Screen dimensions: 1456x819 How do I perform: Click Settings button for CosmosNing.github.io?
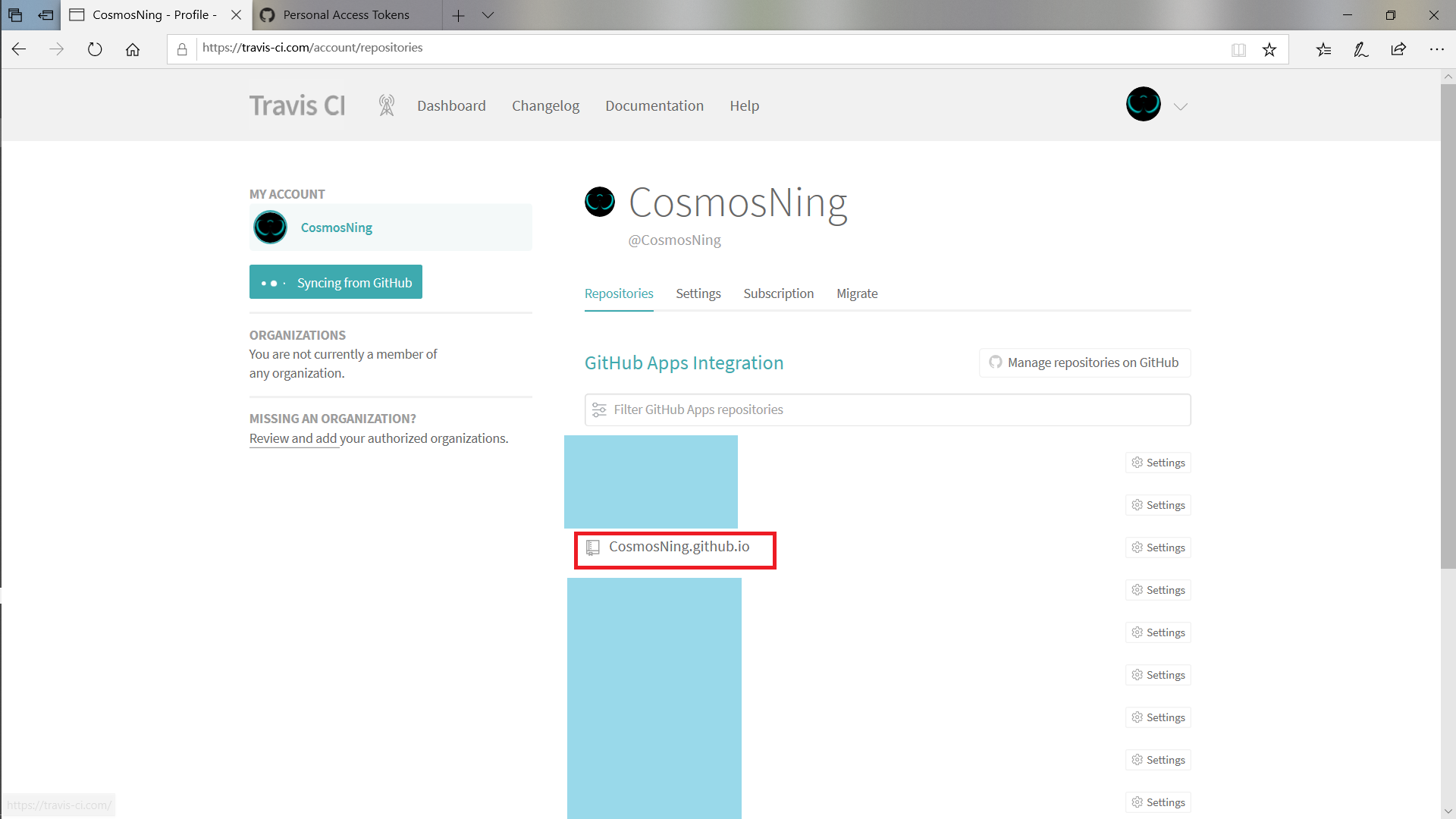1158,548
